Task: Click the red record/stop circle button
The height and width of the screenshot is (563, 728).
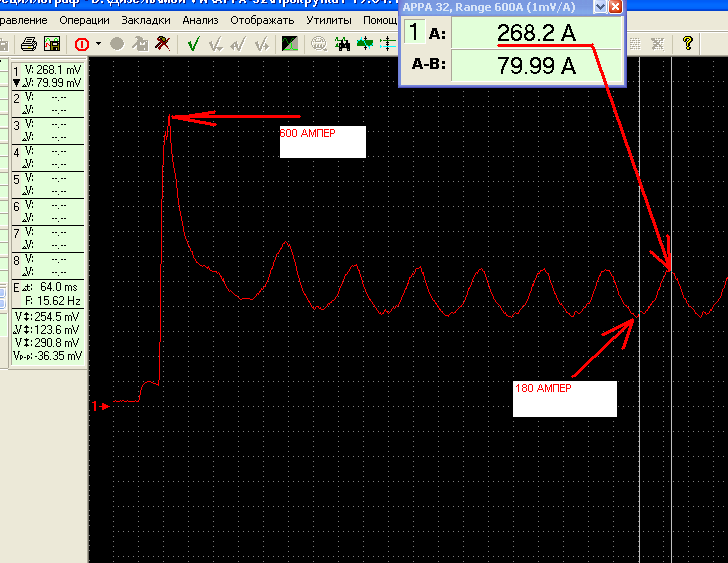Action: click(82, 44)
